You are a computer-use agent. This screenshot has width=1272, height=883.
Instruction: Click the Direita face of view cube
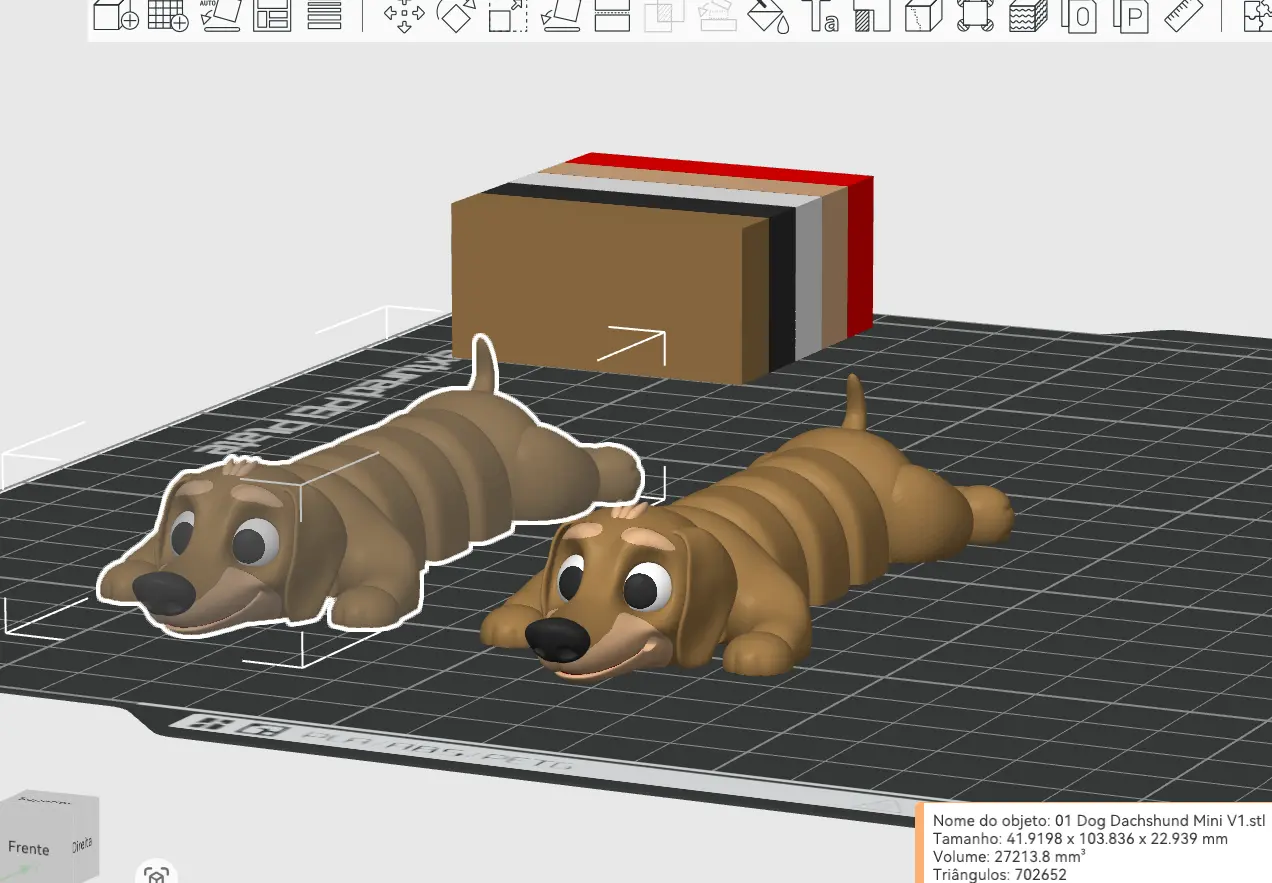(x=82, y=844)
